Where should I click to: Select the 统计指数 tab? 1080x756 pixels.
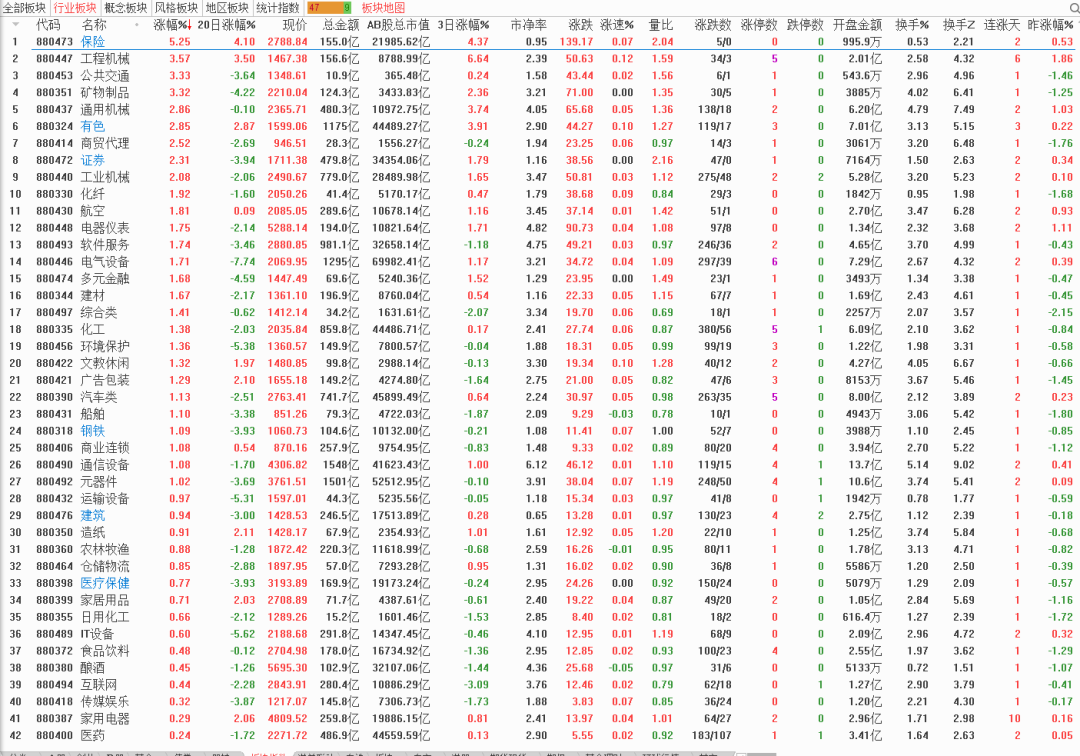pos(278,8)
